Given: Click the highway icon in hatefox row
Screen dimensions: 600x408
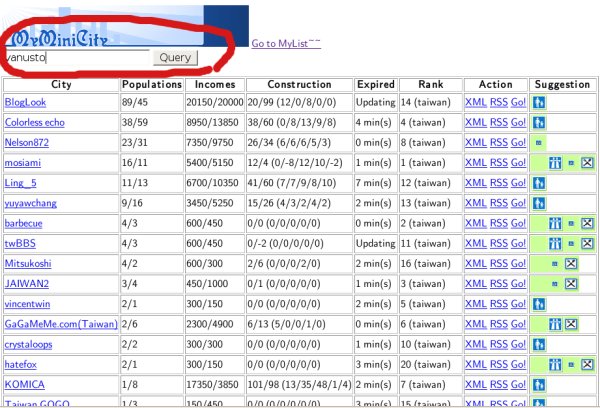Looking at the screenshot, I should coord(555,365).
